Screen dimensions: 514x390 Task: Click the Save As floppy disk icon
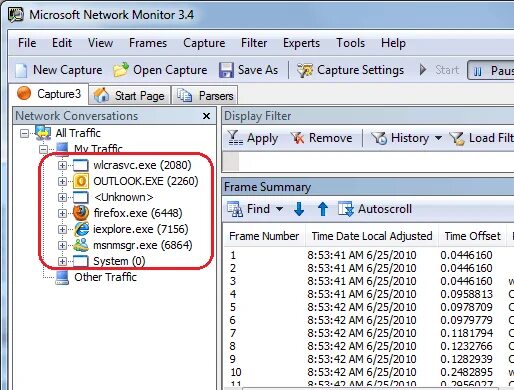tap(226, 70)
